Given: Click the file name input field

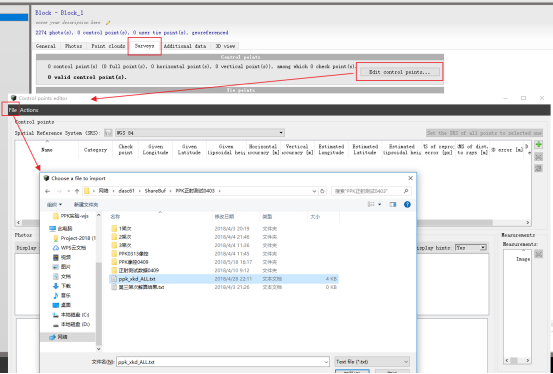Looking at the screenshot, I should [223, 362].
